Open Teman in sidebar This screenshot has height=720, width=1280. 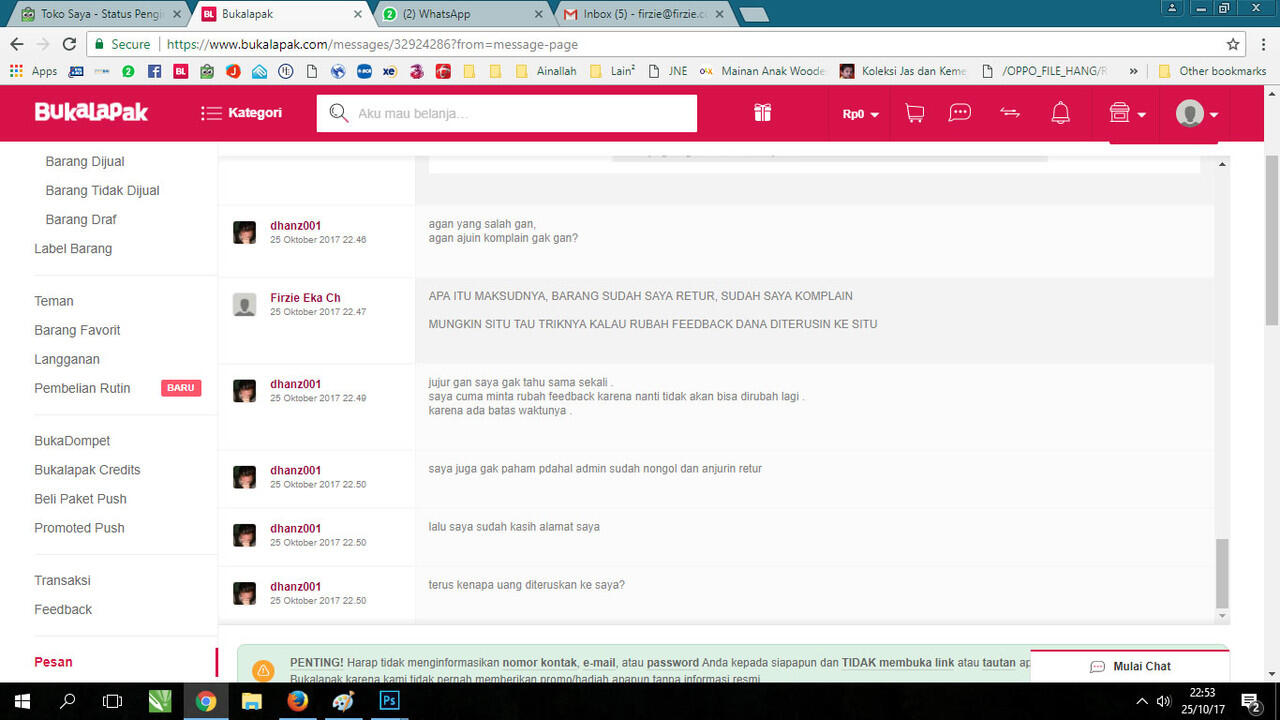[54, 301]
